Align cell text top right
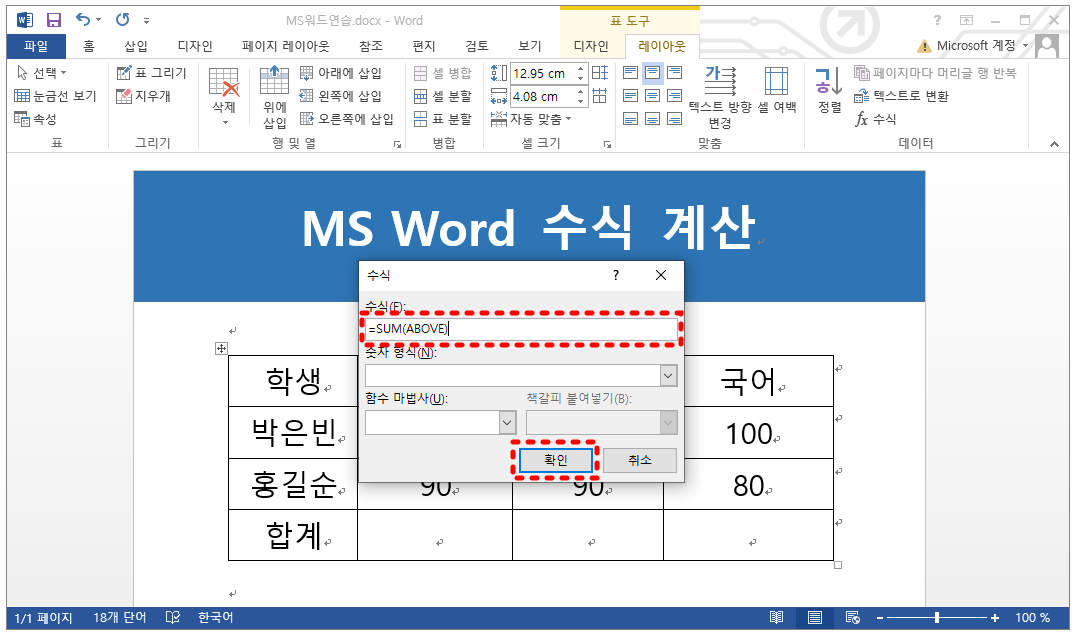Screen dimensions: 1075x633 coord(675,73)
